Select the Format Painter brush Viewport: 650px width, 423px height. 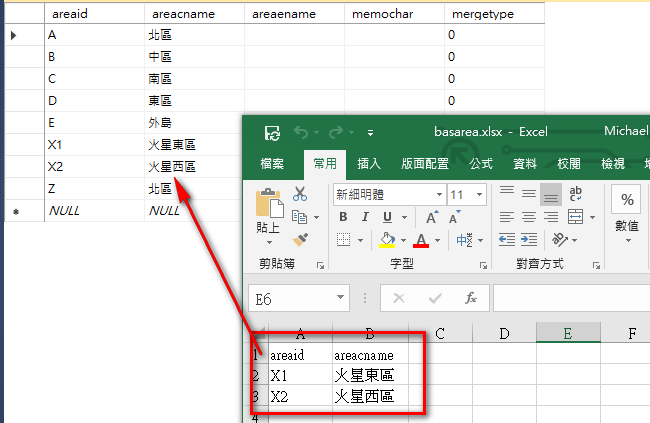click(x=300, y=239)
